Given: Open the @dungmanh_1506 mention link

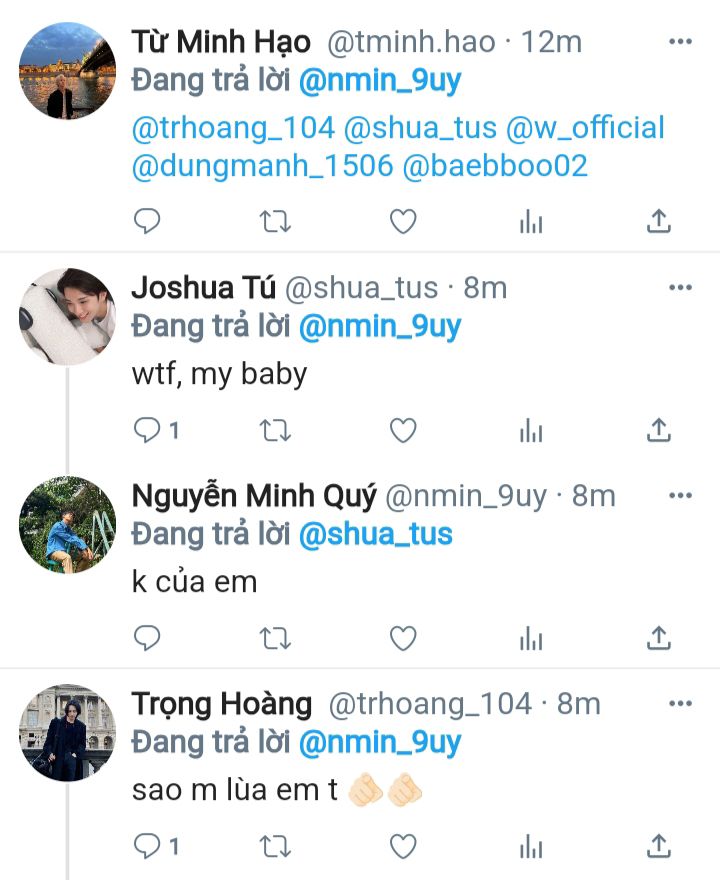Looking at the screenshot, I should pos(262,166).
